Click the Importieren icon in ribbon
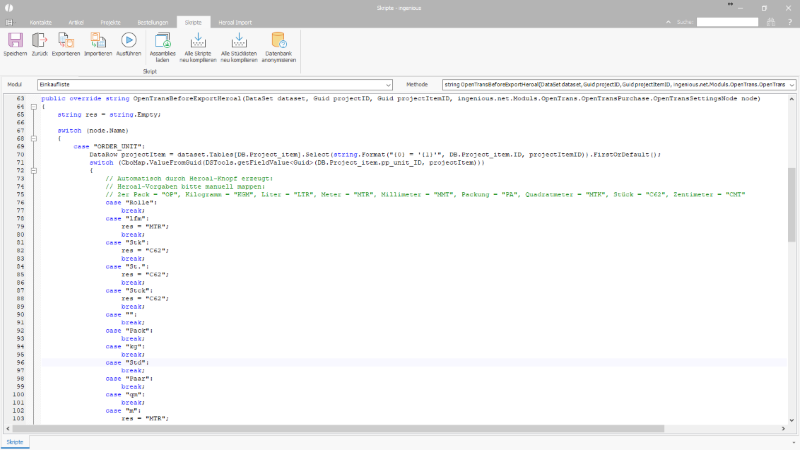 (98, 40)
